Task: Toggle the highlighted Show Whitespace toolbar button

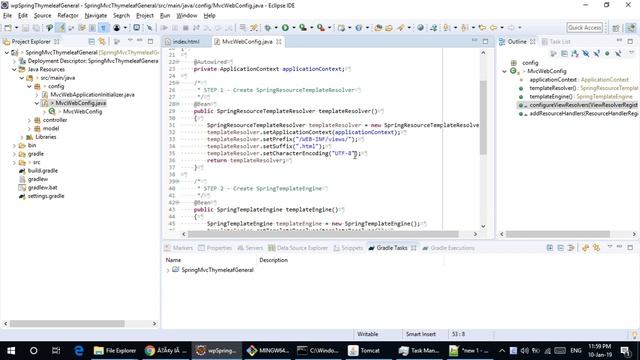Action: 103,28
